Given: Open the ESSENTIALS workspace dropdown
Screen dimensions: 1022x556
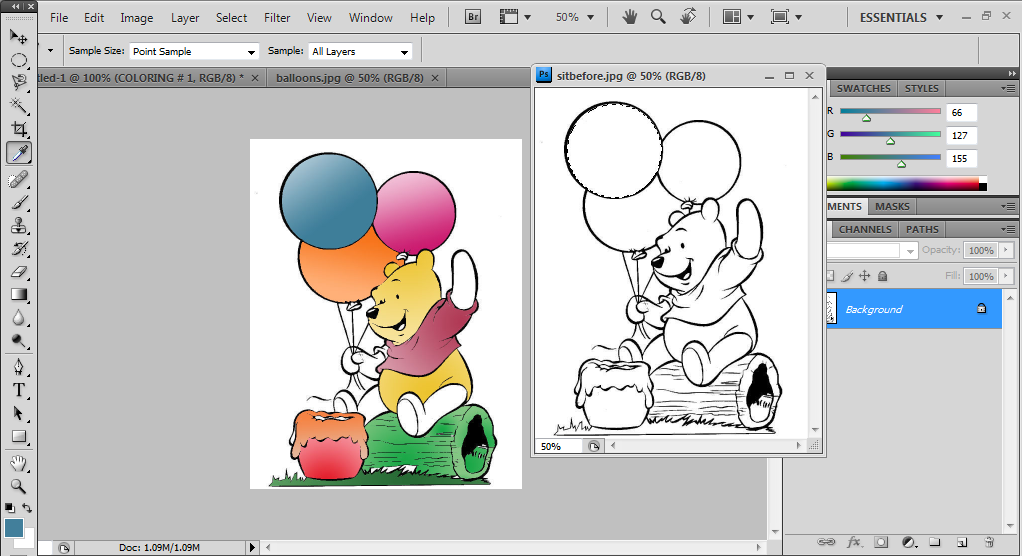Looking at the screenshot, I should coord(901,18).
